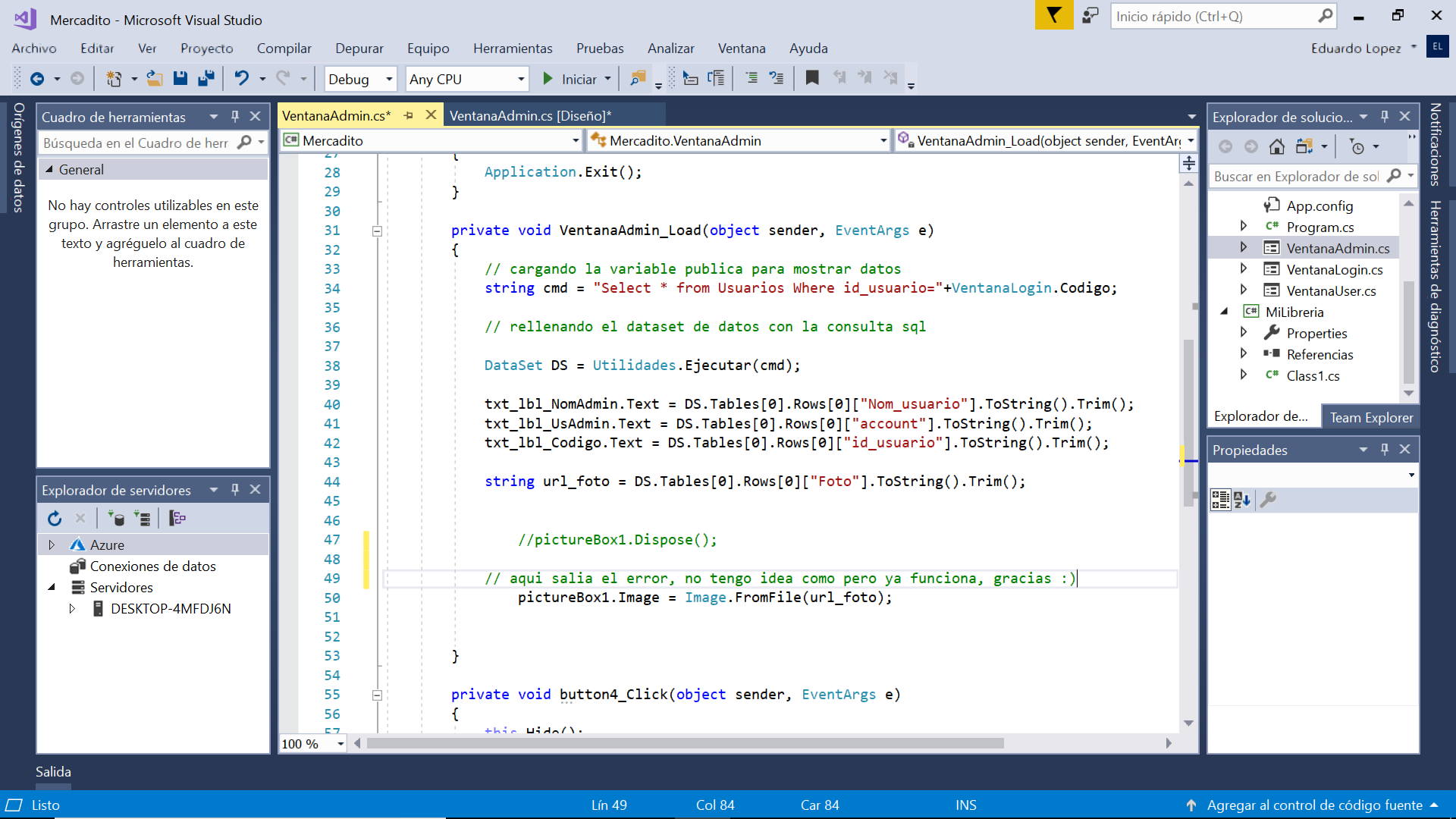
Task: Open the Herramientas menu
Action: 513,48
